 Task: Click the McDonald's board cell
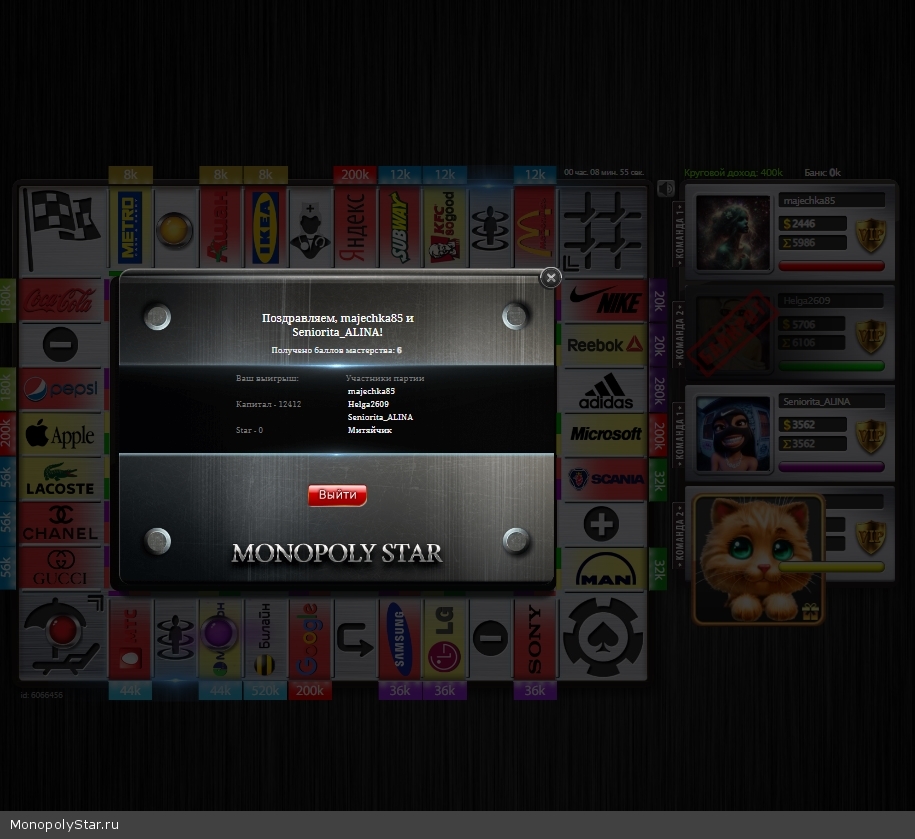535,228
